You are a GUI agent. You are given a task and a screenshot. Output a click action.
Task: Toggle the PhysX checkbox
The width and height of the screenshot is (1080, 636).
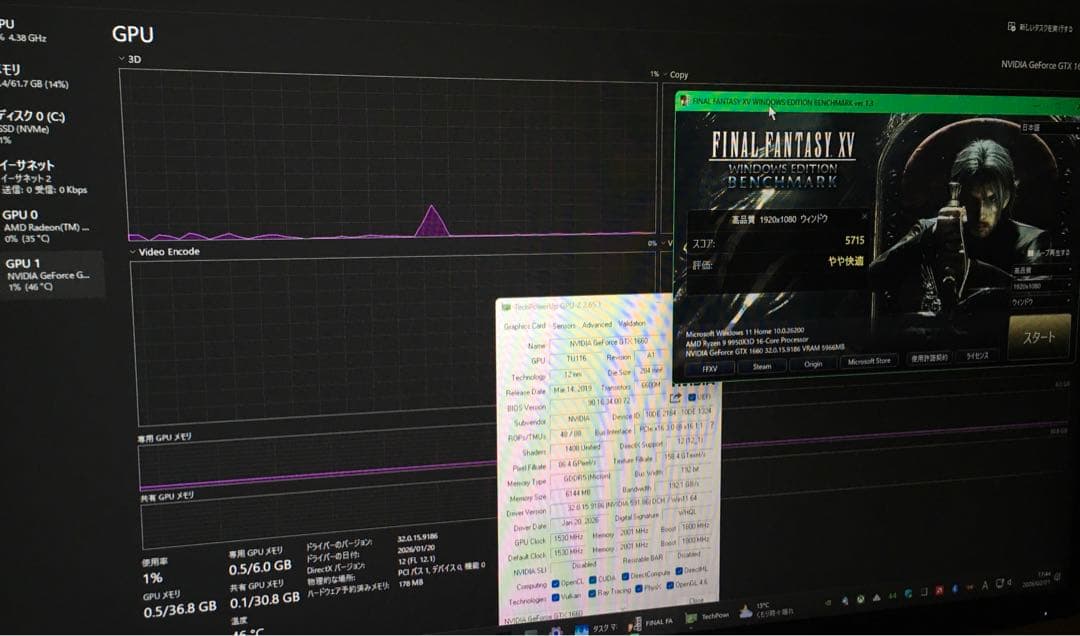[x=638, y=589]
